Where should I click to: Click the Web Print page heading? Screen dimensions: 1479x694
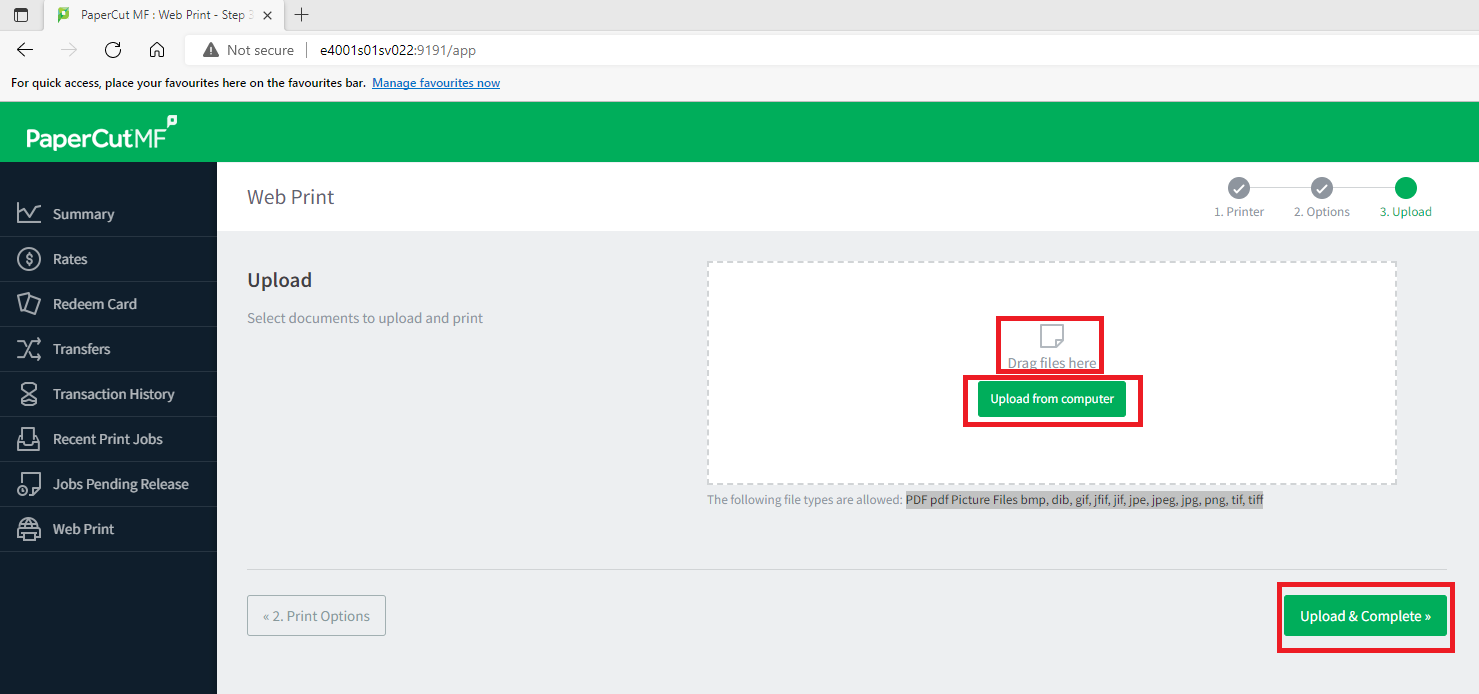point(291,197)
